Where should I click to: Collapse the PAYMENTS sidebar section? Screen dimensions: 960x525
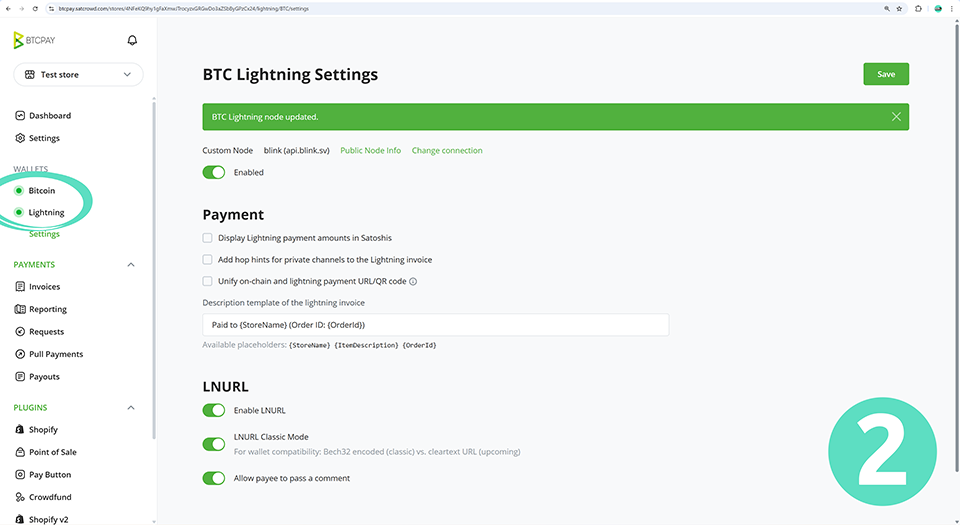(x=131, y=265)
